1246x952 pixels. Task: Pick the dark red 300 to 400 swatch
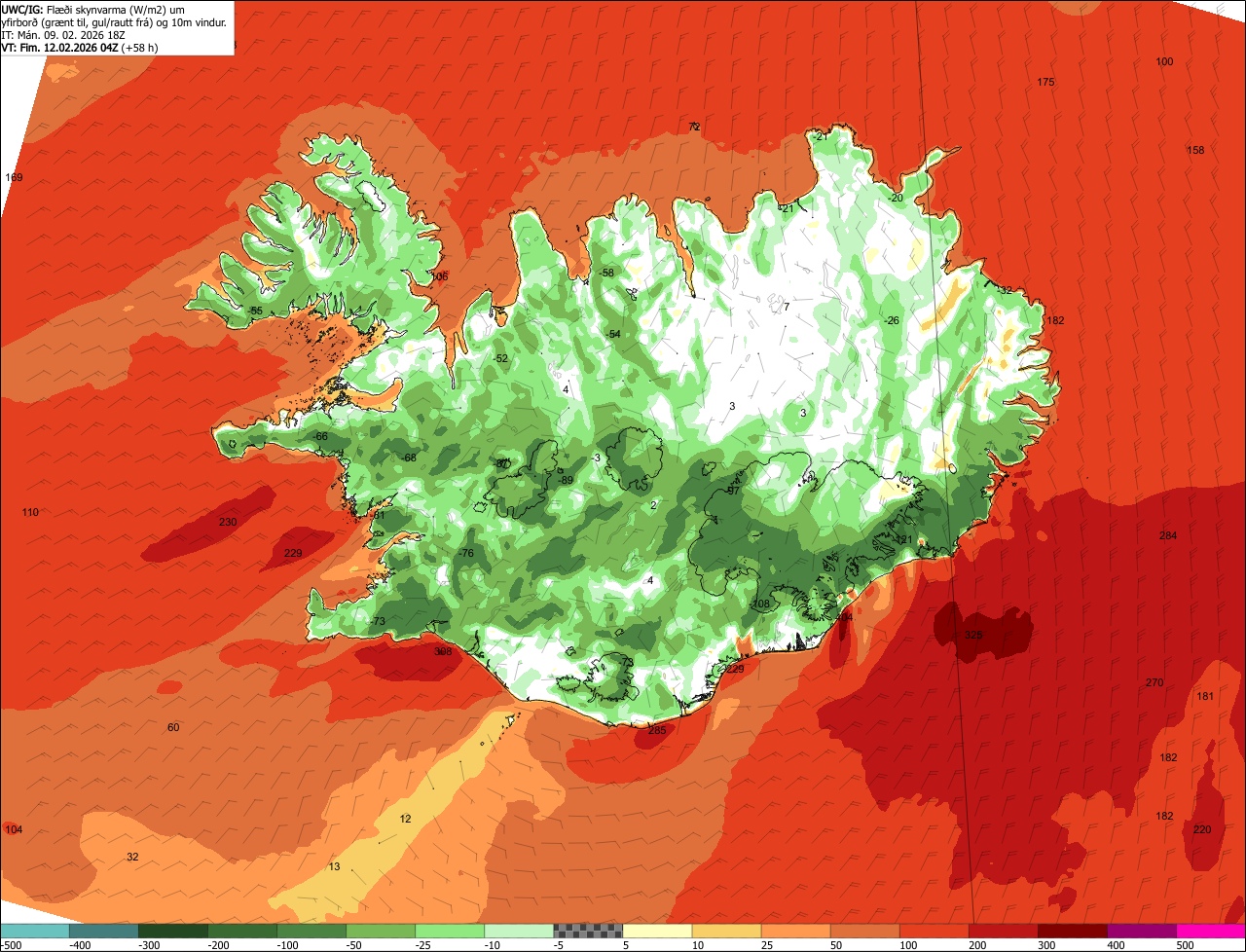pyautogui.click(x=1073, y=931)
